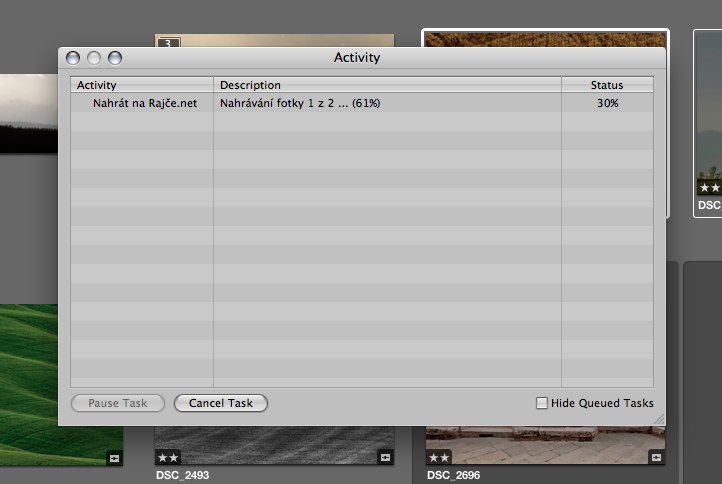Click the Cancel Task button
The height and width of the screenshot is (484, 722).
point(221,403)
